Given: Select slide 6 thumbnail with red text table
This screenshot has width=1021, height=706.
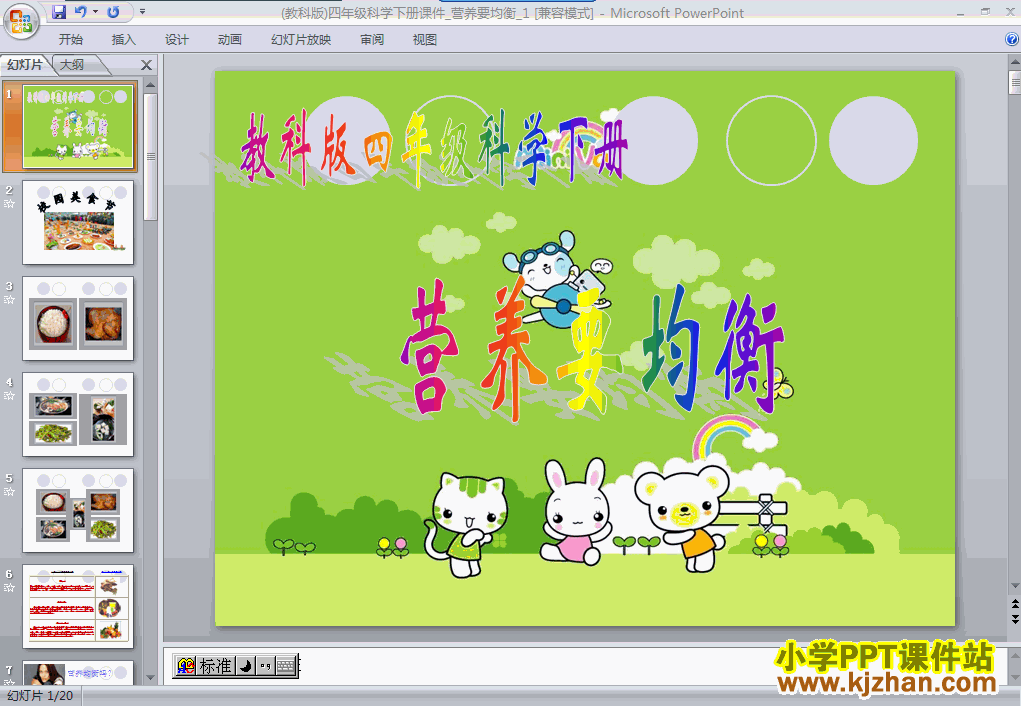Looking at the screenshot, I should click(x=78, y=606).
